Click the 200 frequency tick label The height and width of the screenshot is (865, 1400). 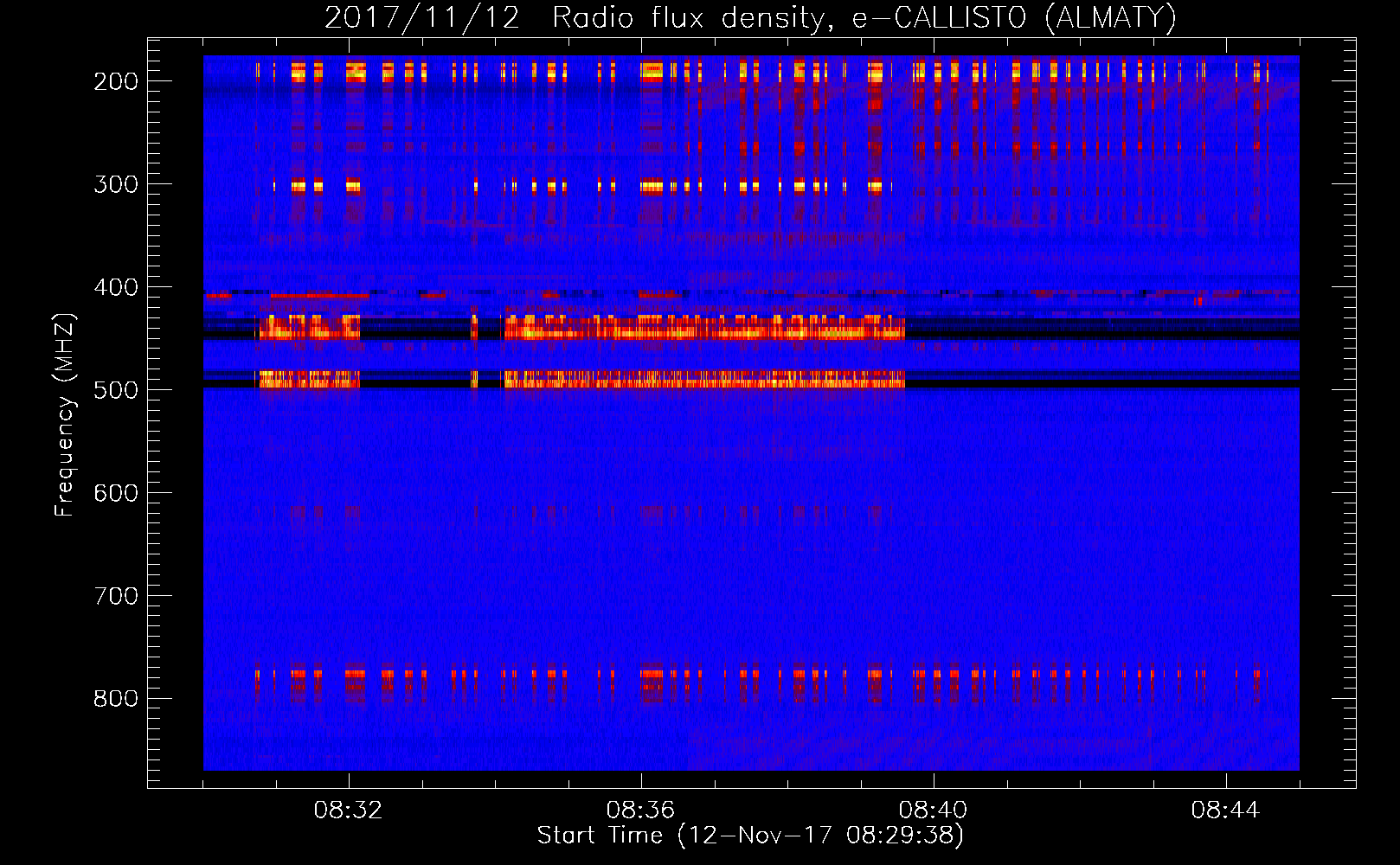tap(116, 81)
